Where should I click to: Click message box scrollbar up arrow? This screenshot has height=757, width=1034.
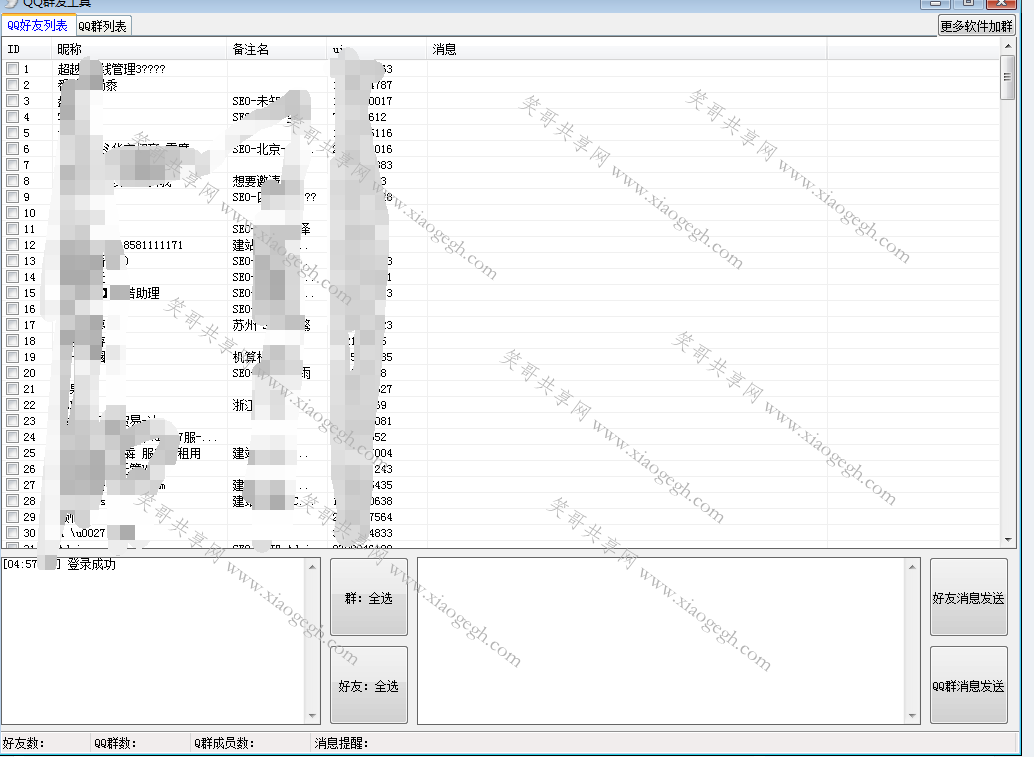pos(913,567)
